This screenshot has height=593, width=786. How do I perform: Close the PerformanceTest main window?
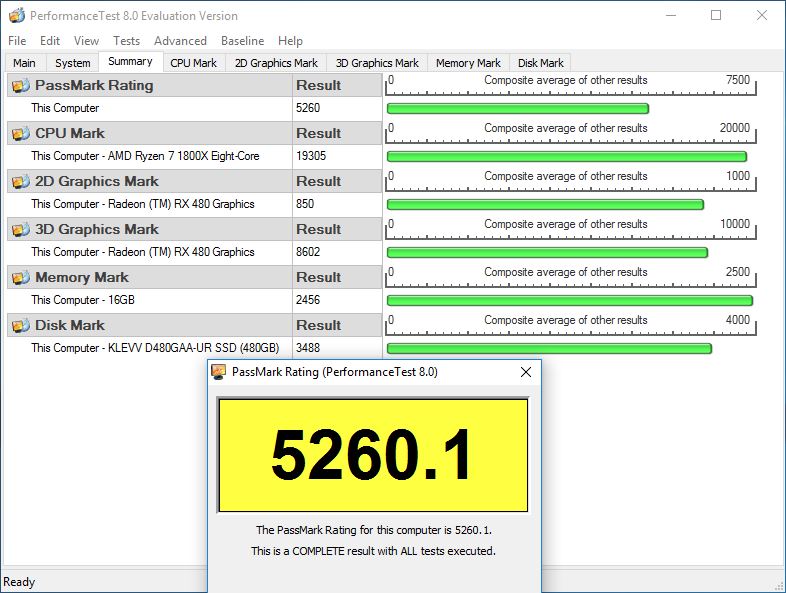[x=762, y=16]
